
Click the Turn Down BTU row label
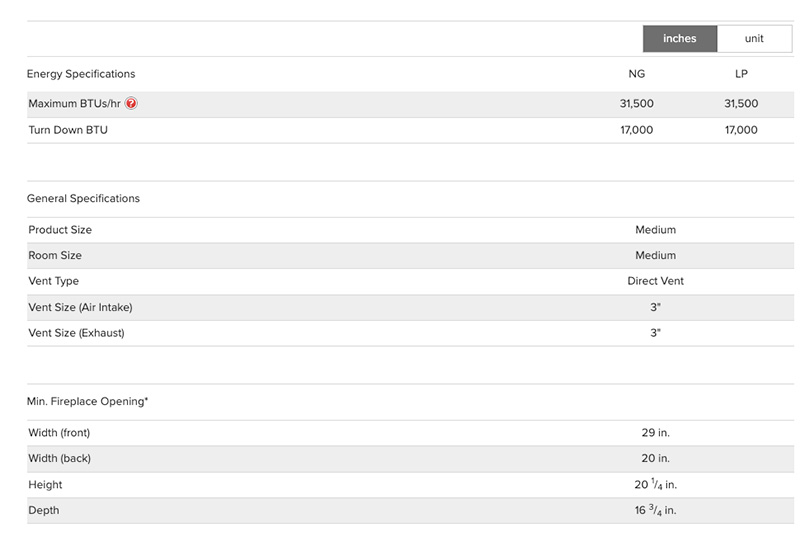click(x=68, y=130)
